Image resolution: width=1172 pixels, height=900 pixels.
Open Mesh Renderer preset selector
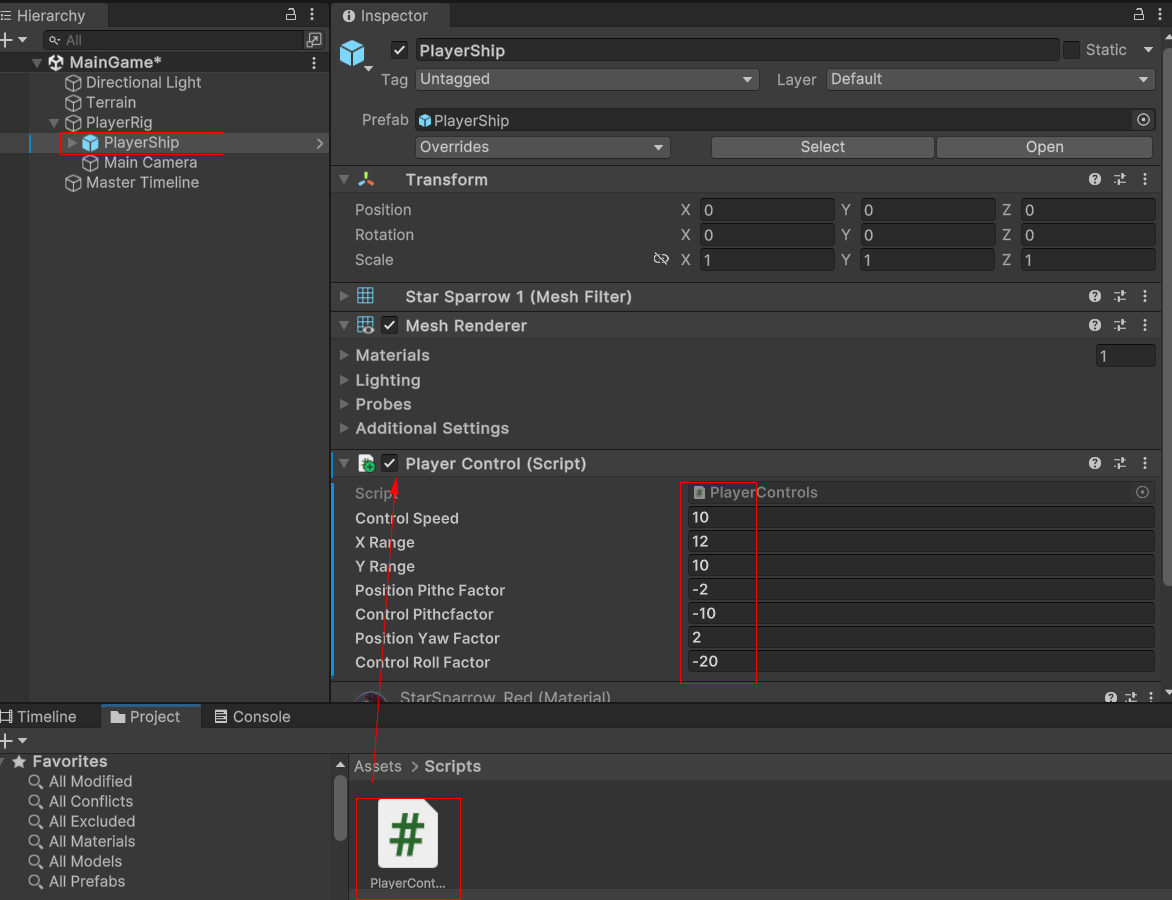coord(1120,325)
